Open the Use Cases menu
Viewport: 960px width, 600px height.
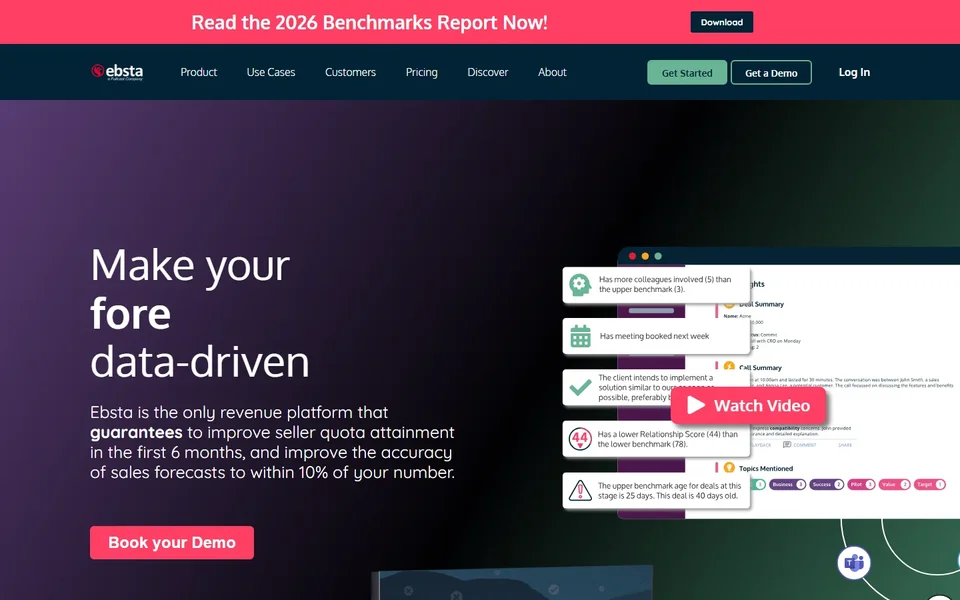271,72
